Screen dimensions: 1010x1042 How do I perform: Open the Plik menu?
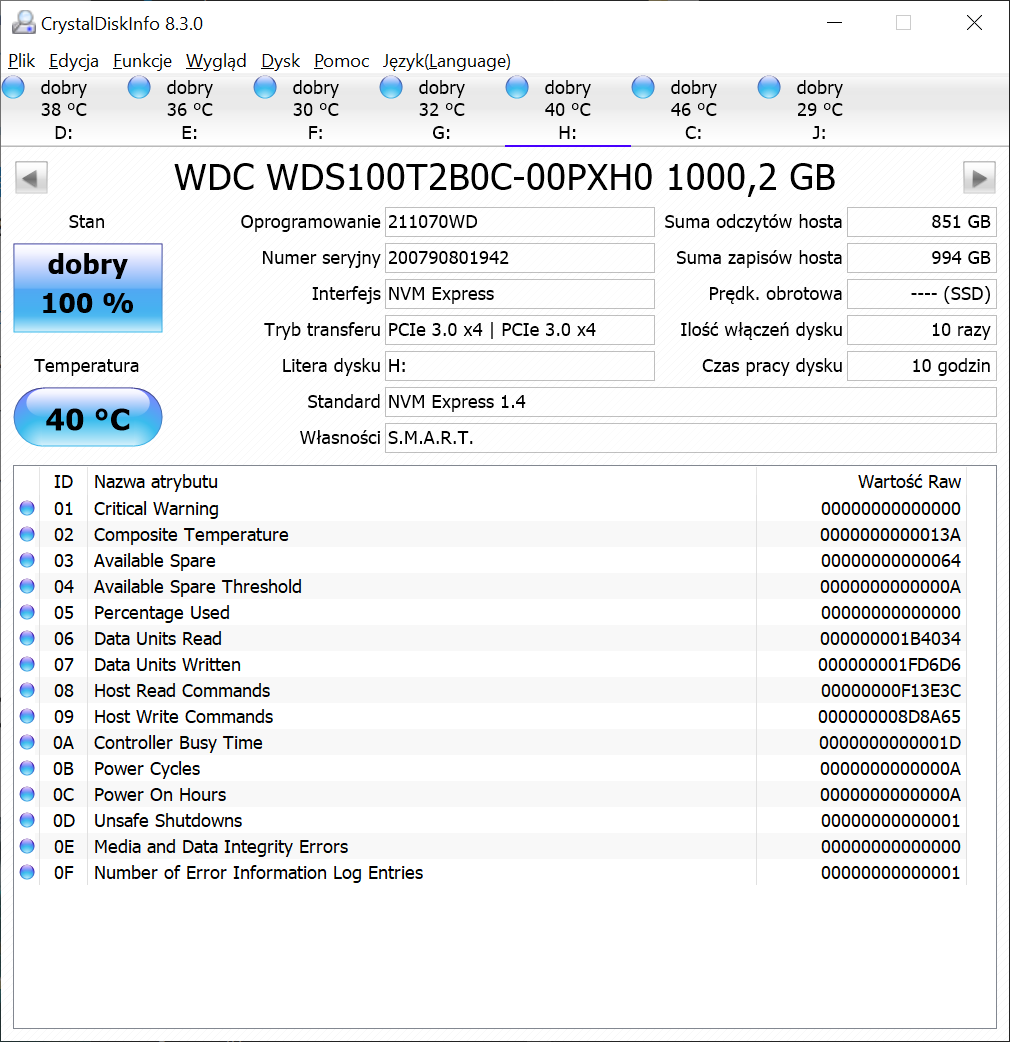click(x=22, y=61)
